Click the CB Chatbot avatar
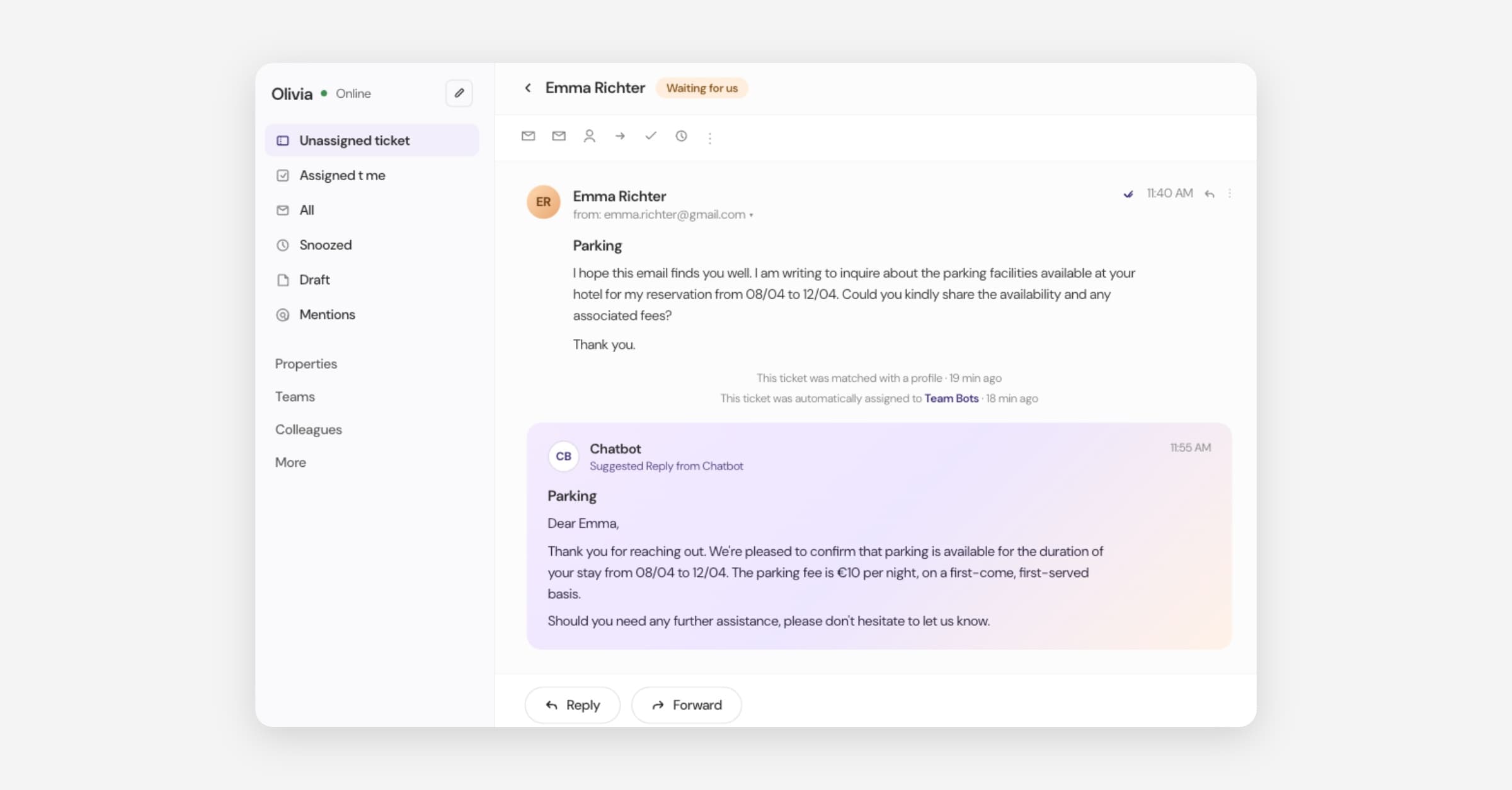Screen dimensions: 1512x790 tap(564, 456)
